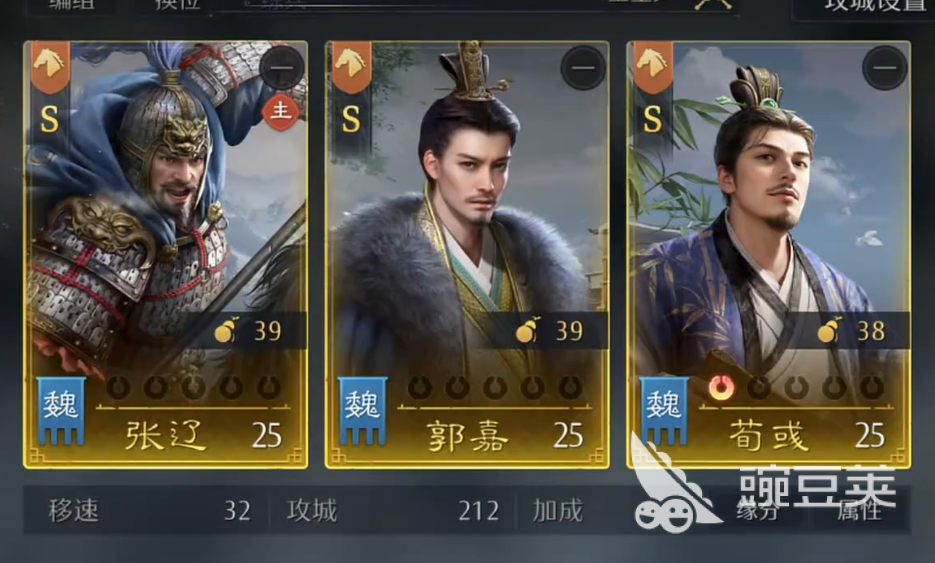This screenshot has width=935, height=563.
Task: Tap the 魏 faction flag on Guo Jia's card
Action: pyautogui.click(x=363, y=410)
